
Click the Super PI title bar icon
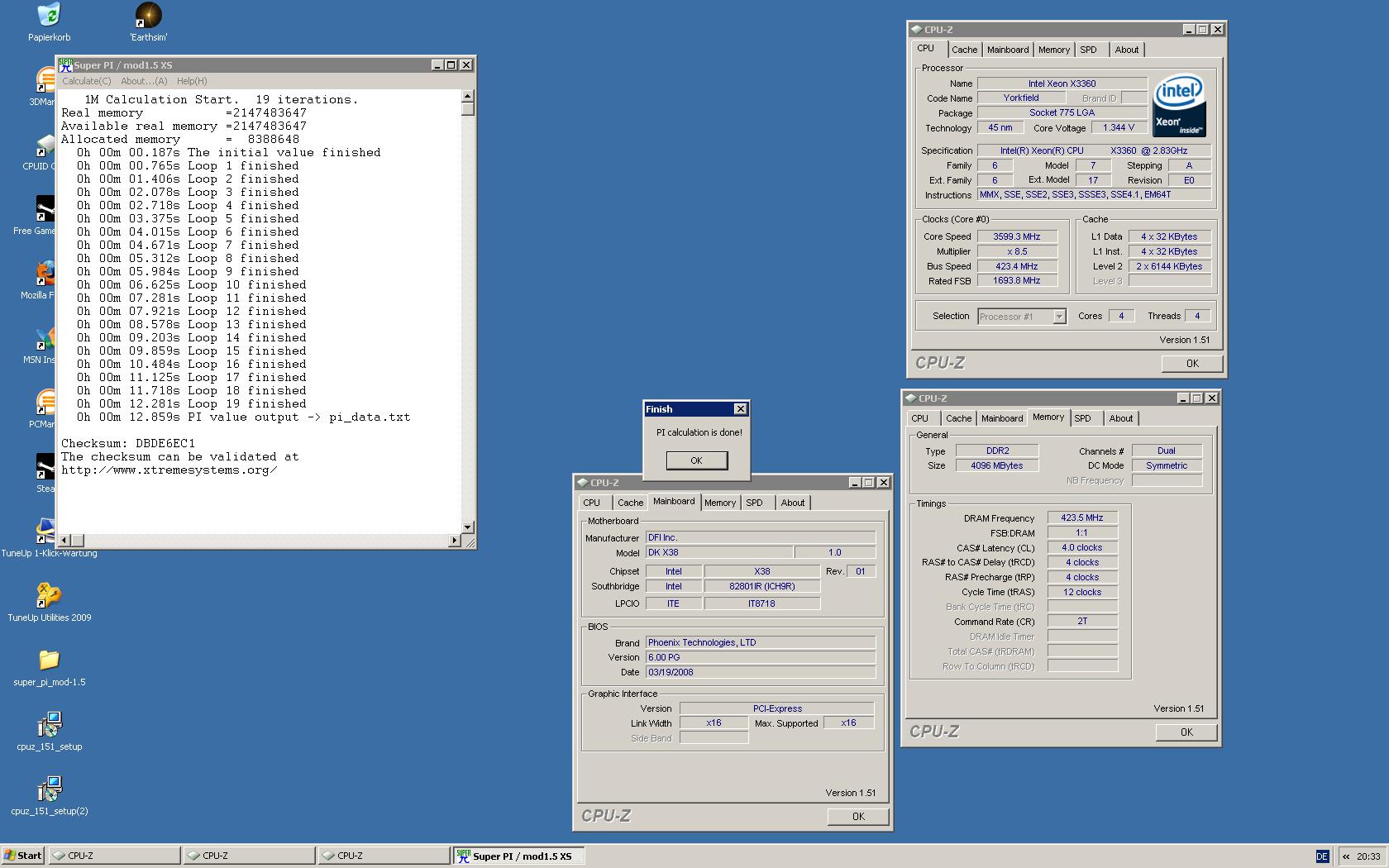[x=65, y=64]
